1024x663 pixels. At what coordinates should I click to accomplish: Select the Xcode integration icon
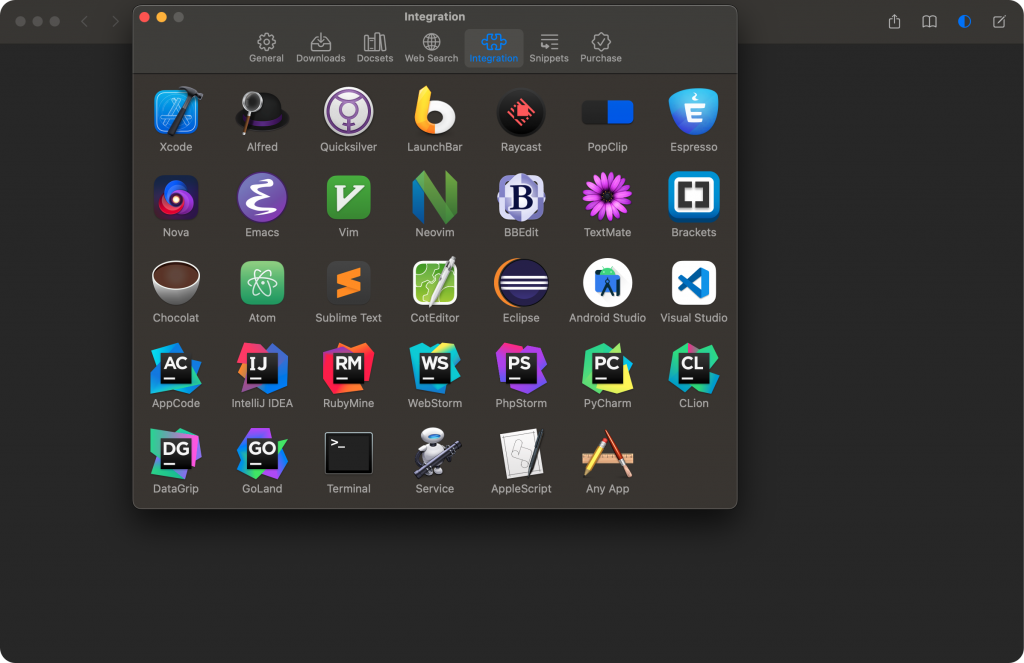(176, 112)
